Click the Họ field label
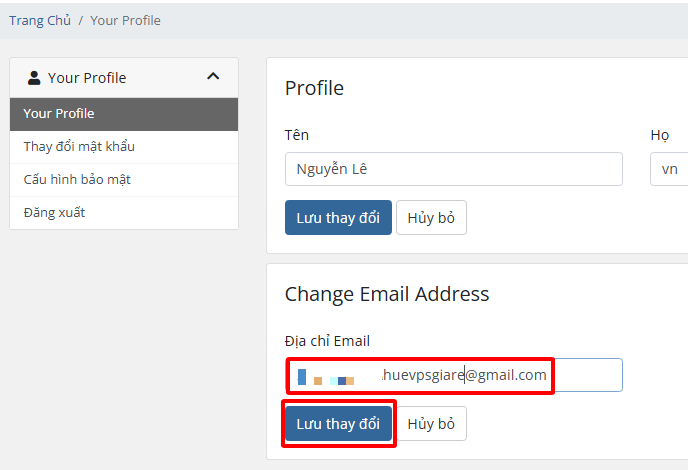688x470 pixels. point(659,135)
